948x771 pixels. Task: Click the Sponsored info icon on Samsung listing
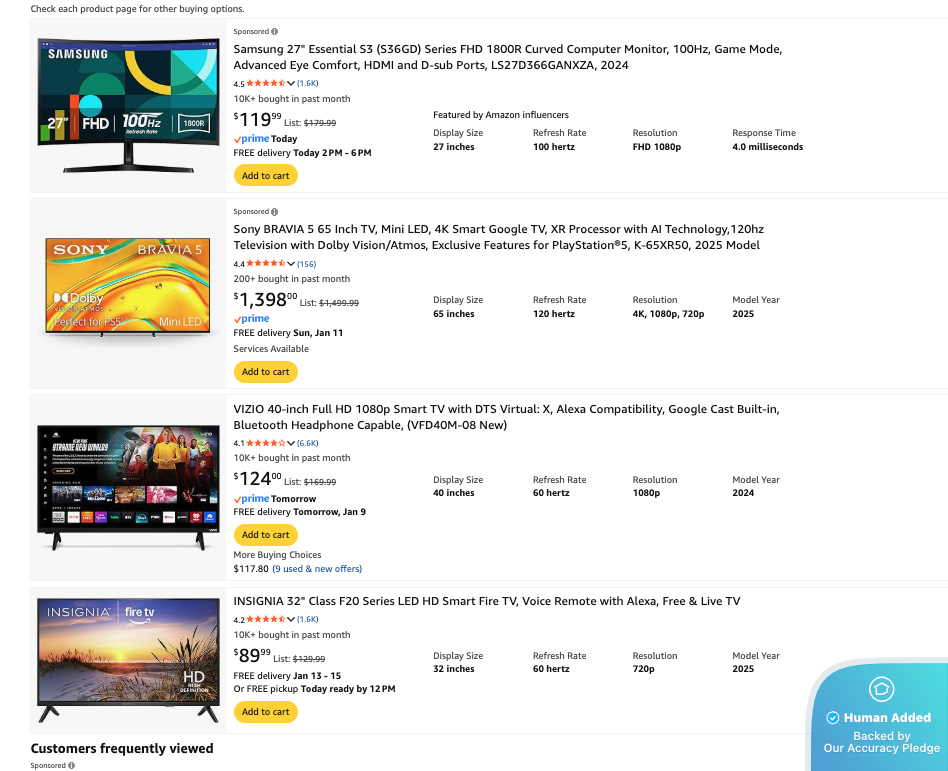275,32
